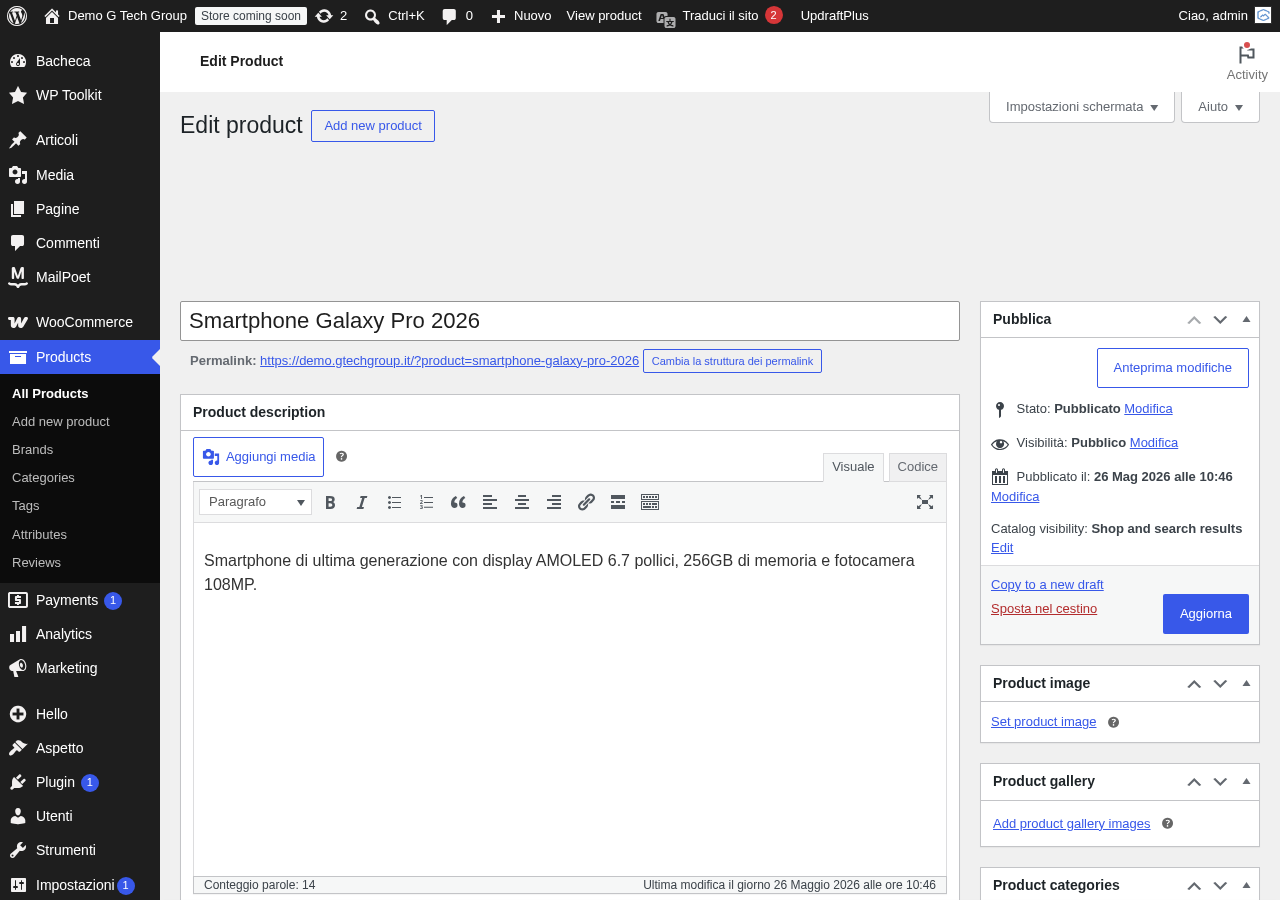This screenshot has width=1280, height=900.
Task: Align text left
Action: (x=490, y=502)
